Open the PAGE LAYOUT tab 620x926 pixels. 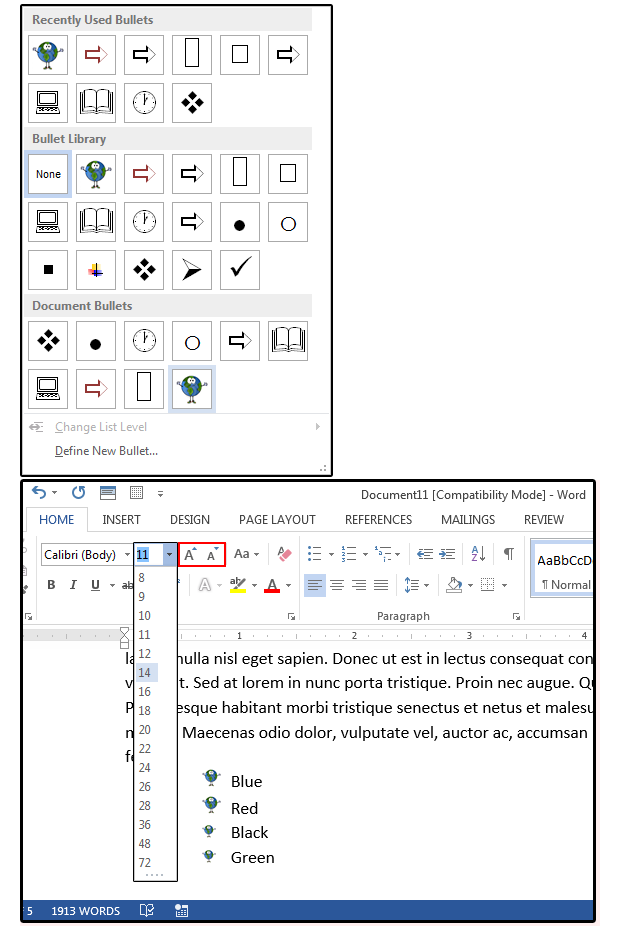click(x=277, y=520)
